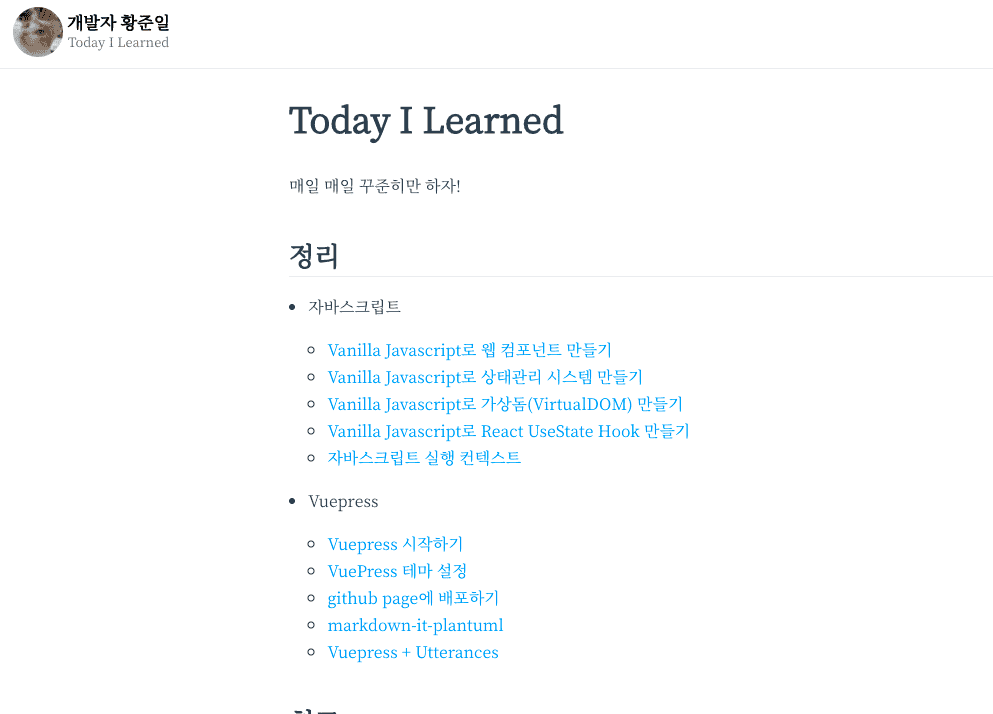
Task: Click the Today I Learned main heading
Action: [x=426, y=120]
